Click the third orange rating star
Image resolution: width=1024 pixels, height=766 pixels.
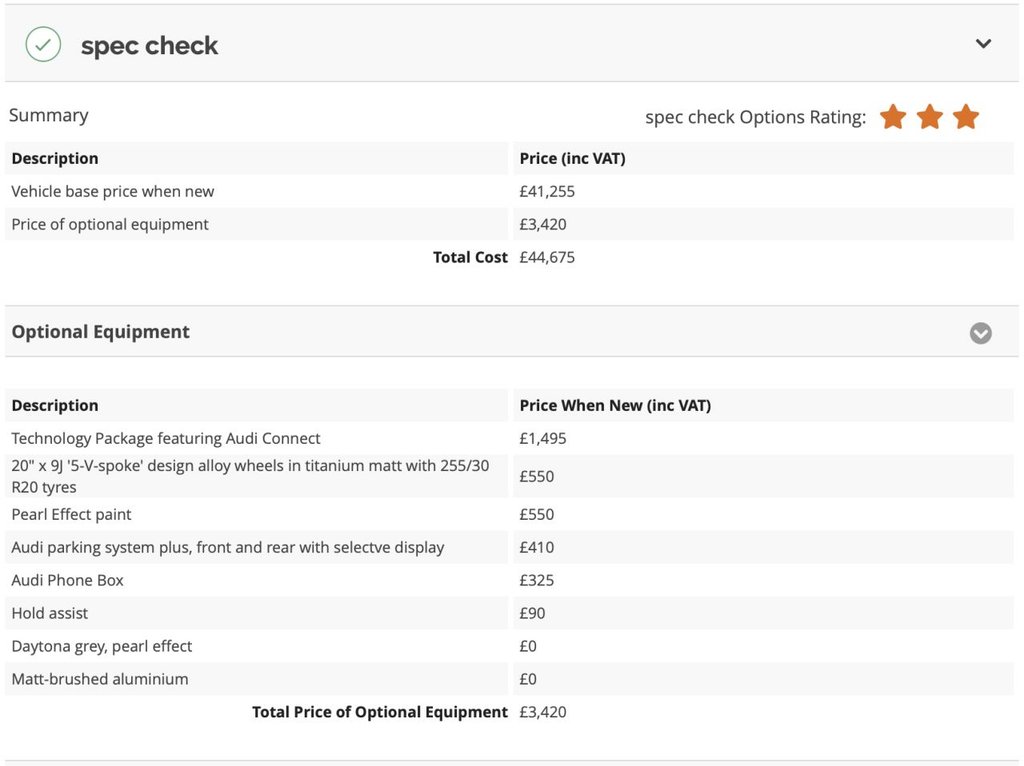coord(966,118)
